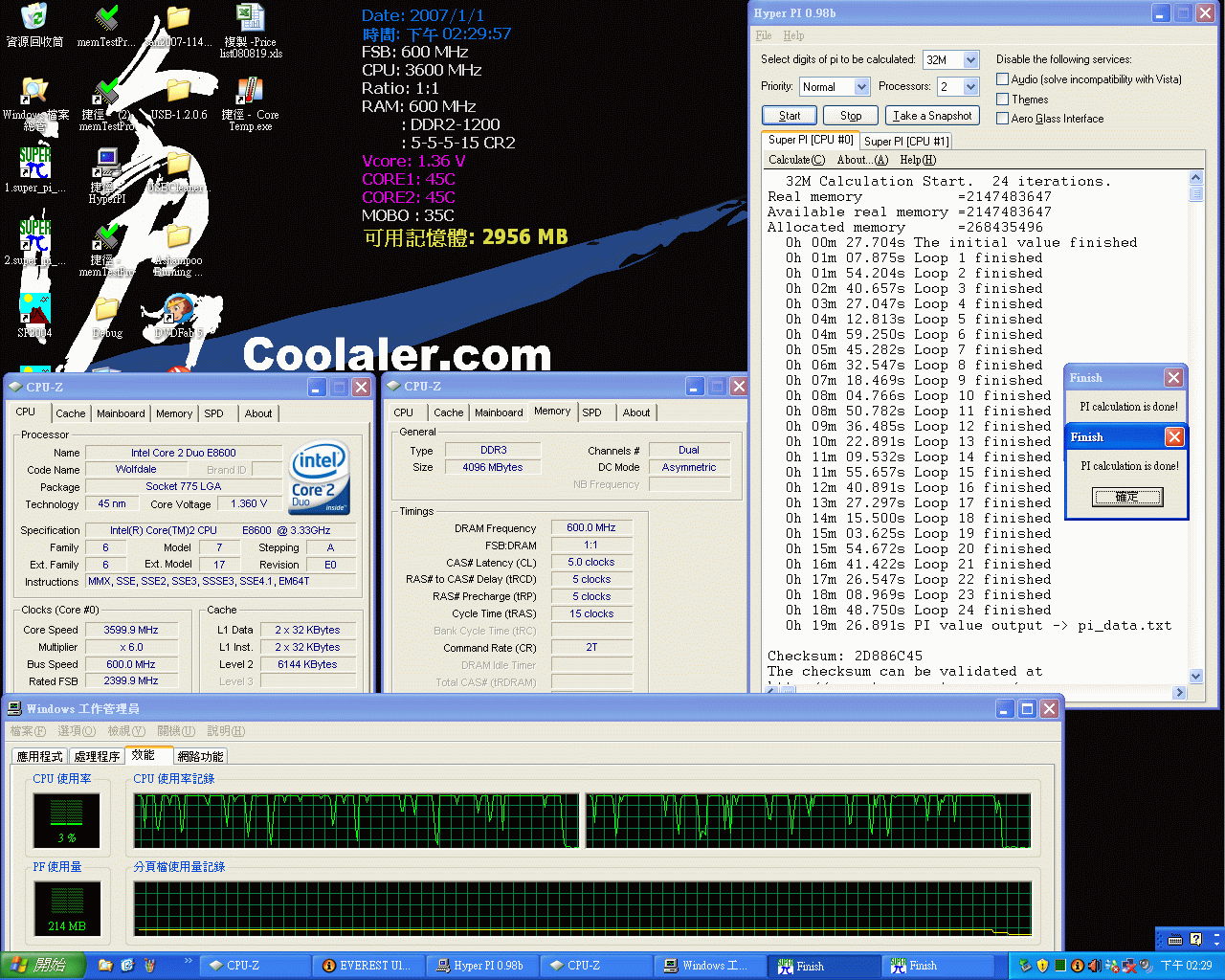Image resolution: width=1225 pixels, height=980 pixels.
Task: Open 檢視(V) menu in Task Manager
Action: click(x=126, y=731)
